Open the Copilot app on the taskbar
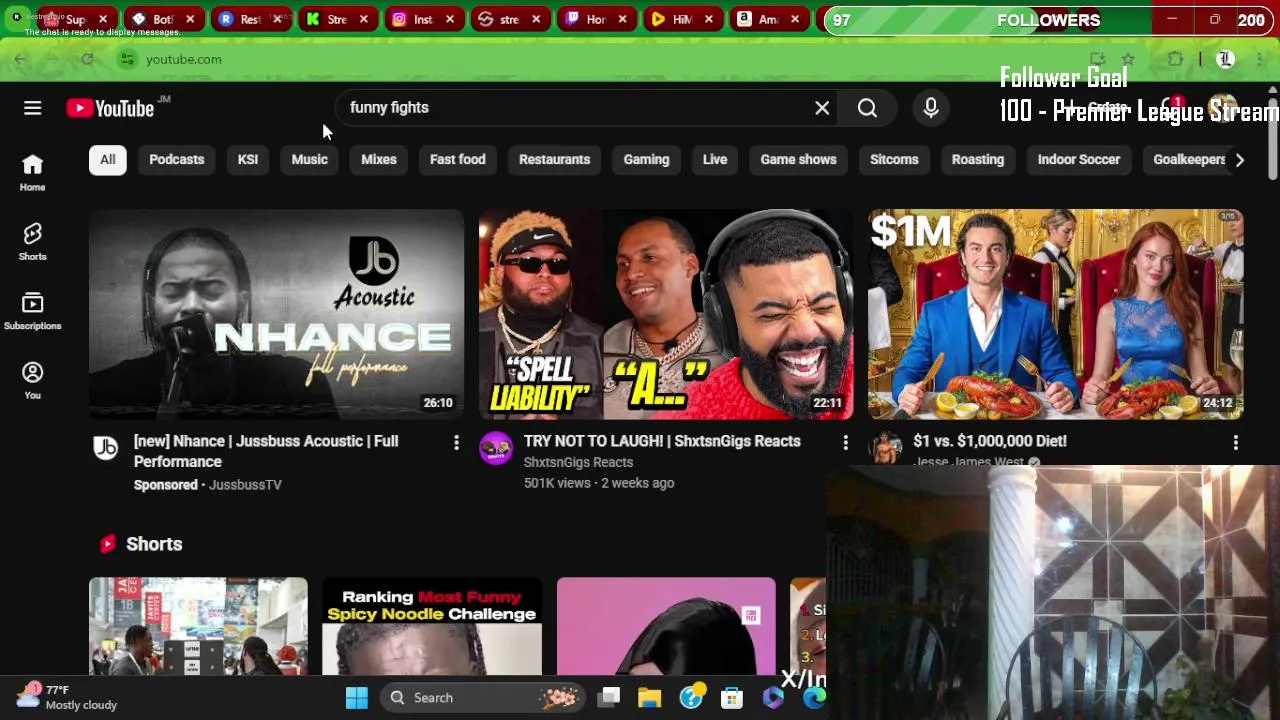This screenshot has width=1280, height=720. point(773,698)
